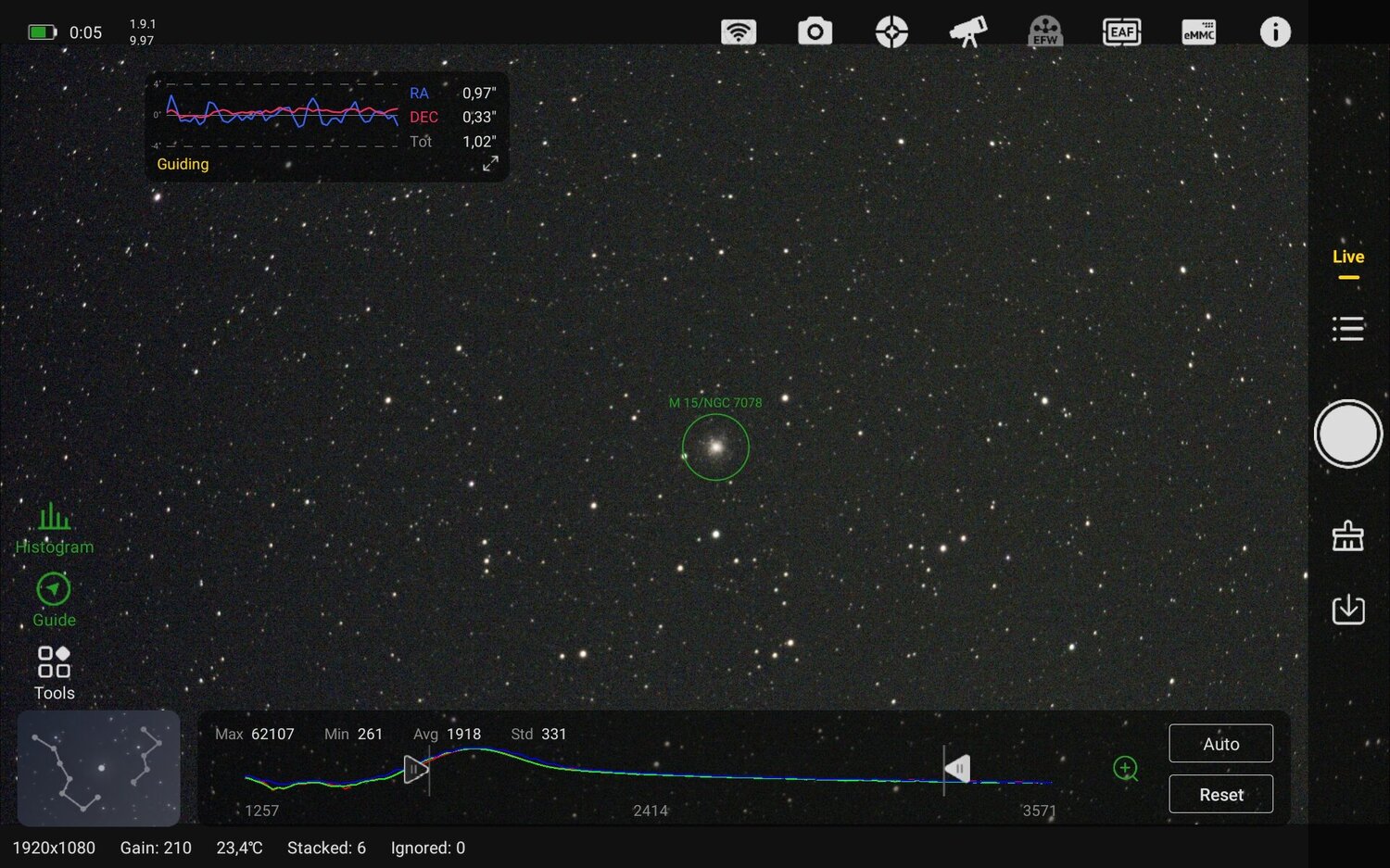
Task: Tap the clear stacked image brush icon
Action: tap(1348, 535)
